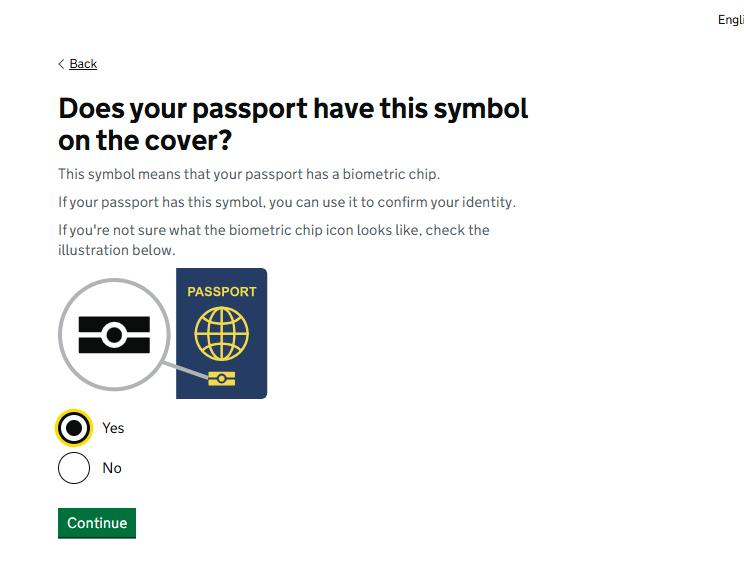Screen dimensions: 744x578
Task: Click the yellow globe icon on passport
Action: [x=222, y=334]
